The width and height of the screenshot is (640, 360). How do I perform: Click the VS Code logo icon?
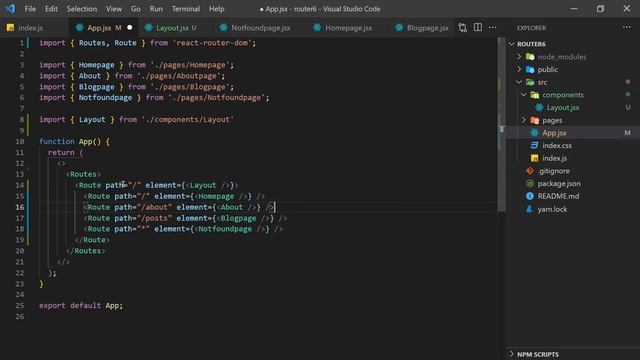(x=10, y=9)
